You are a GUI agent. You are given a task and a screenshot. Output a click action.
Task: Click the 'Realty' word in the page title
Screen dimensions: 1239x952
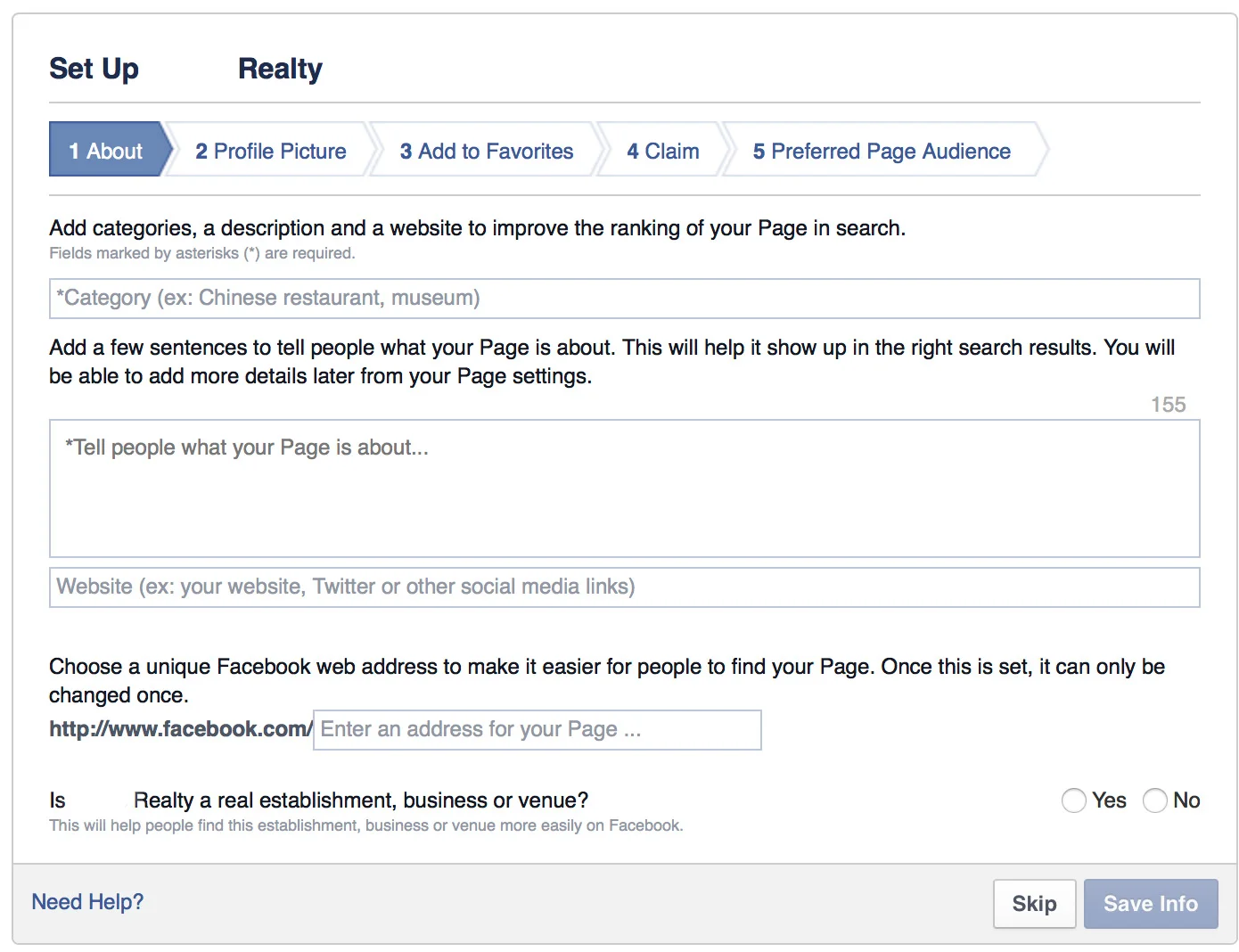point(280,69)
